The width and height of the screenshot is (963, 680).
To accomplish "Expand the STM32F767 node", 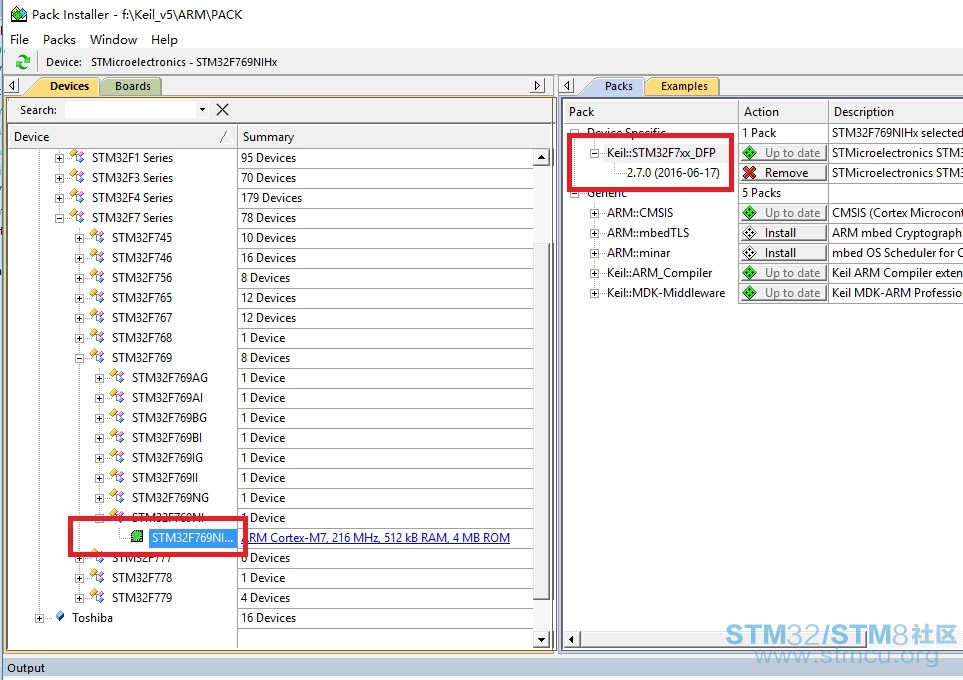I will (x=79, y=318).
